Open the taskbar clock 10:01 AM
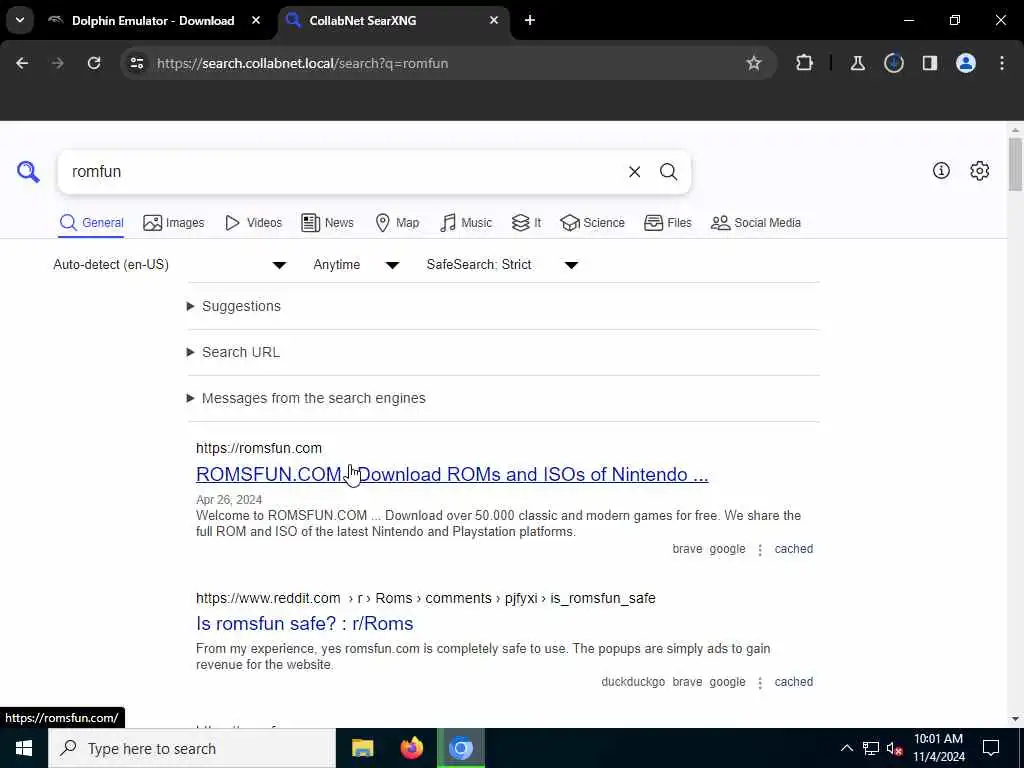The width and height of the screenshot is (1024, 768). click(938, 748)
